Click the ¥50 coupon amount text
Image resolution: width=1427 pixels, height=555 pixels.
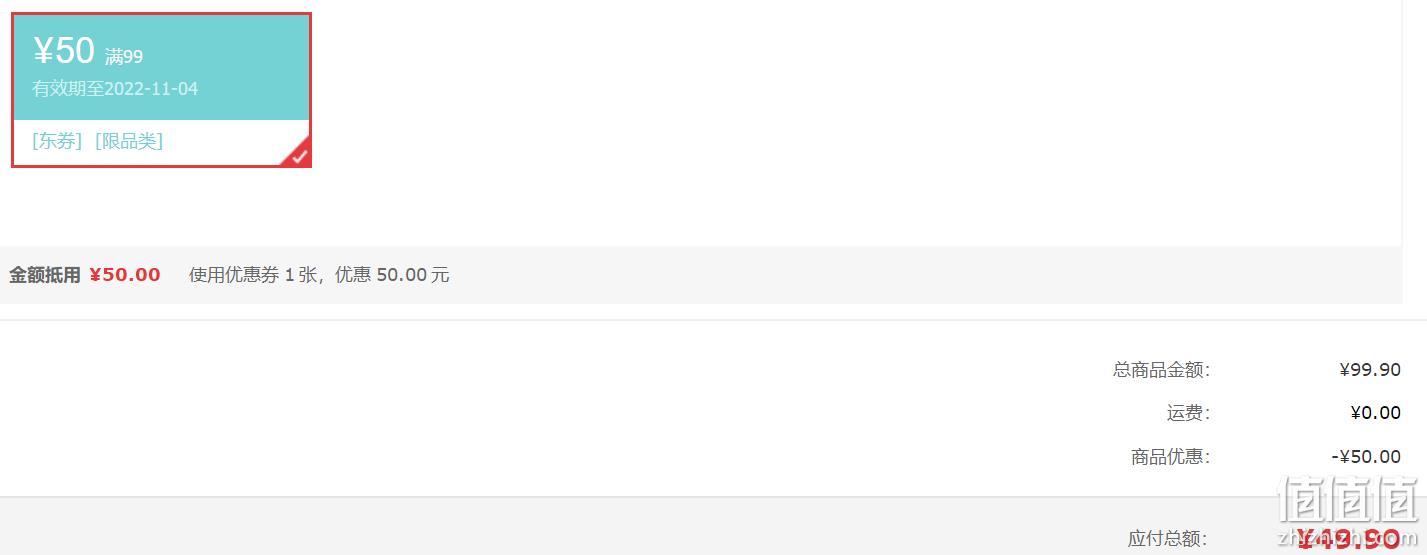pyautogui.click(x=64, y=50)
